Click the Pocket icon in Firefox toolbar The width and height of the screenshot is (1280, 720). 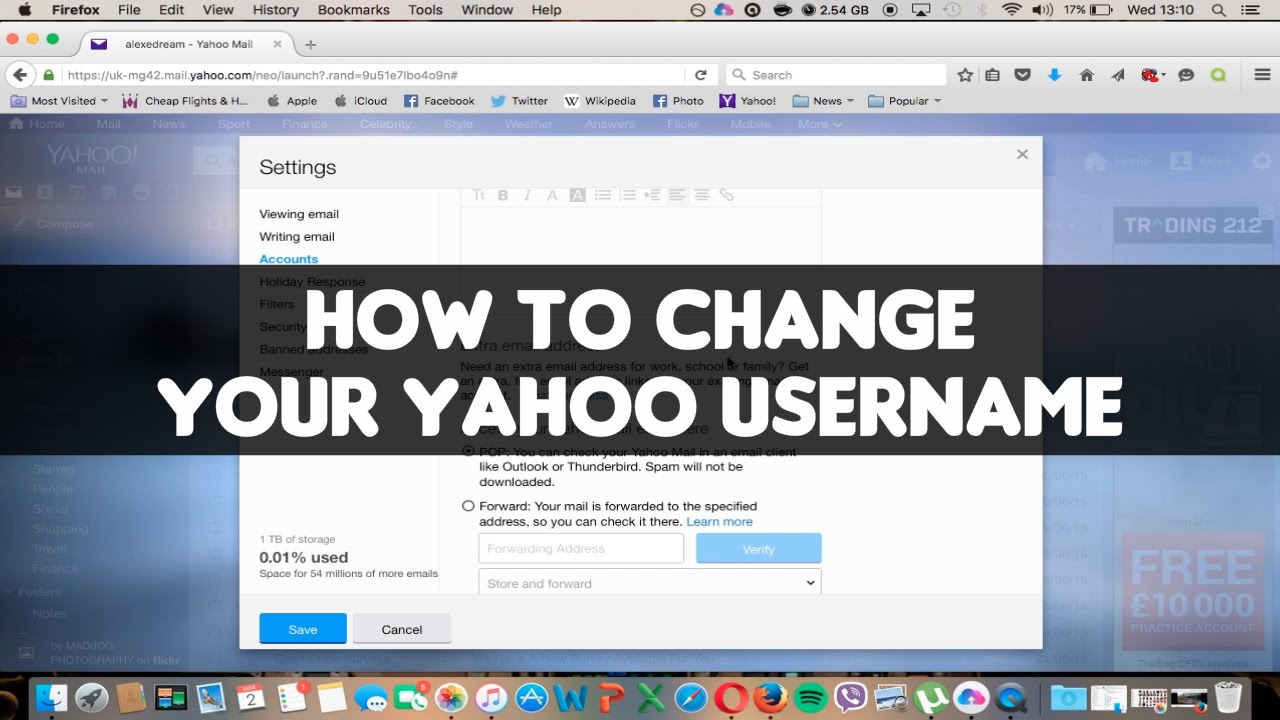(1023, 75)
